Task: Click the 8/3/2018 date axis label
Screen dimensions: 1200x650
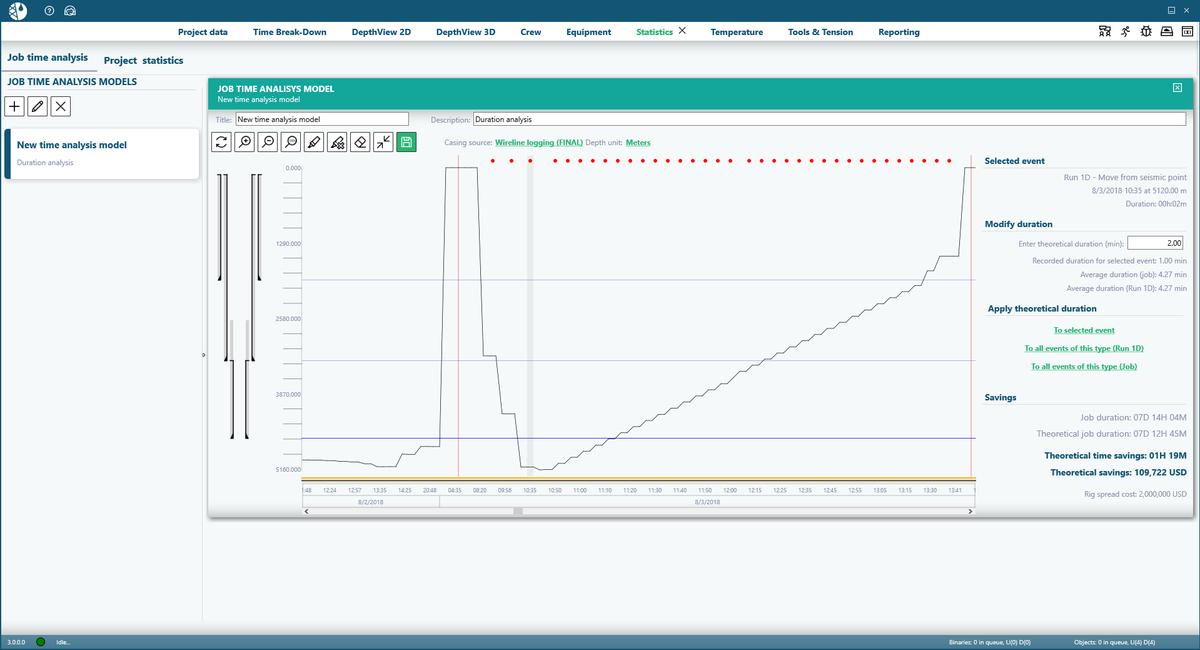Action: (x=707, y=502)
